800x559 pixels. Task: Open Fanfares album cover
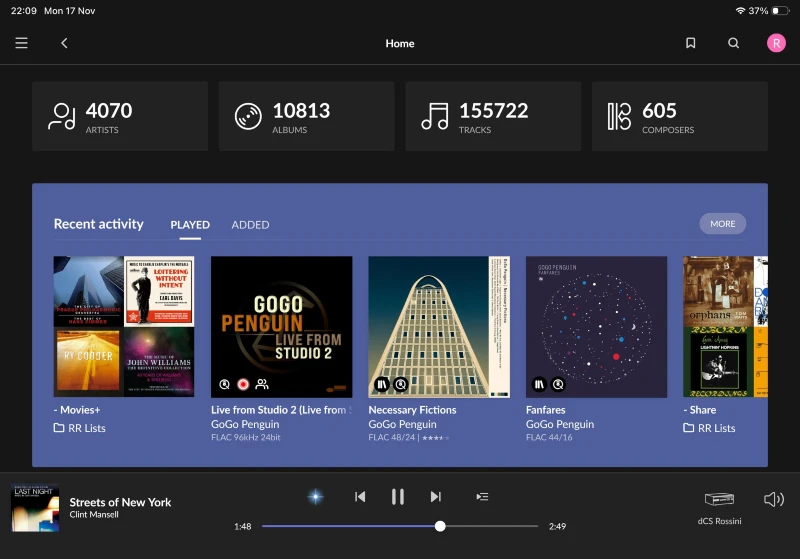tap(596, 326)
